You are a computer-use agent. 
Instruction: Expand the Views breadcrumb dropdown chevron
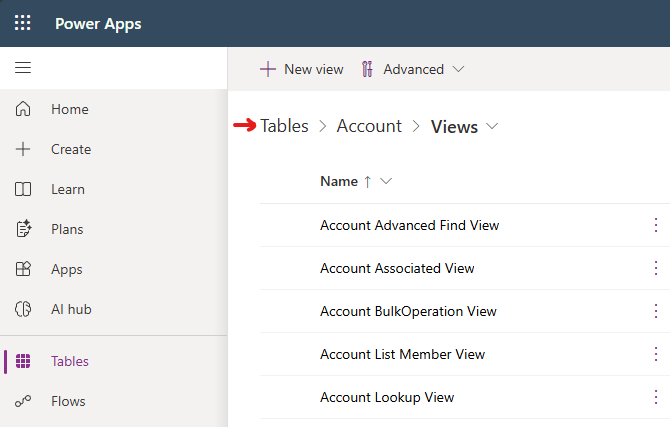[492, 127]
